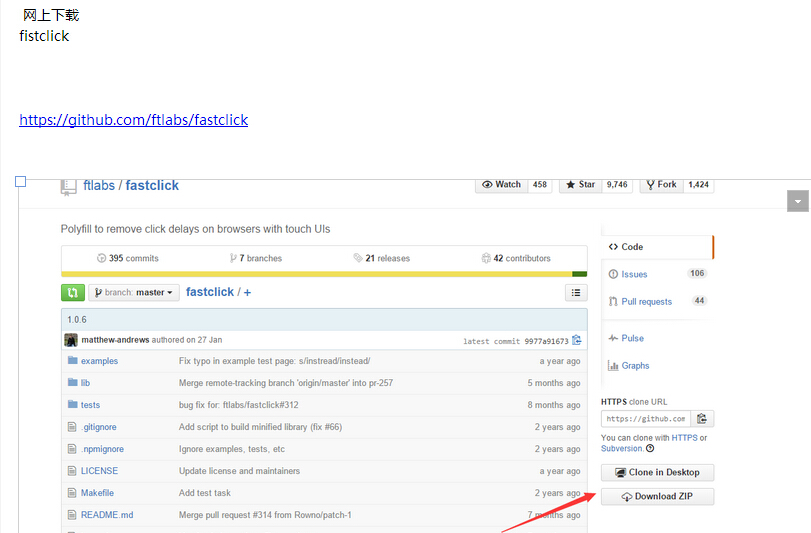Click the language breakdown color bar
Image resolution: width=811 pixels, height=533 pixels.
pyautogui.click(x=324, y=274)
